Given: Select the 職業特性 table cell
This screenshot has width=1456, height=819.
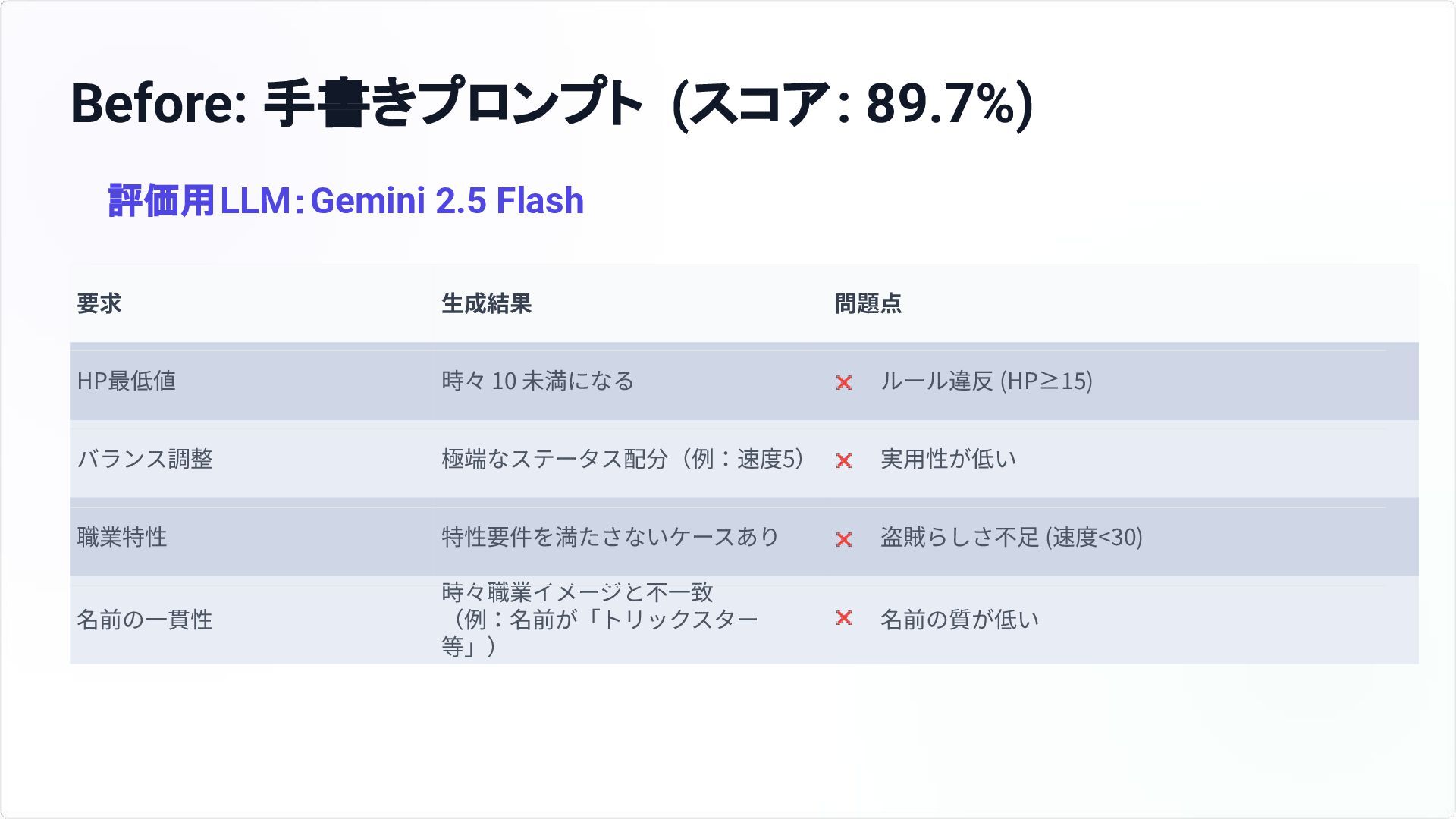Looking at the screenshot, I should (x=122, y=537).
